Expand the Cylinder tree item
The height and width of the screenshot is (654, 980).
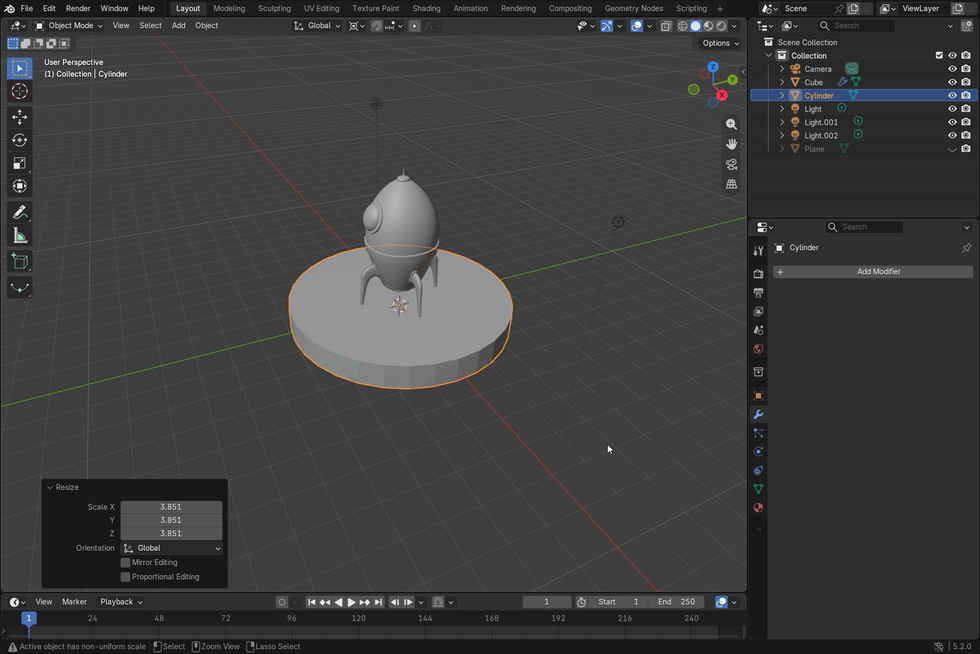781,95
